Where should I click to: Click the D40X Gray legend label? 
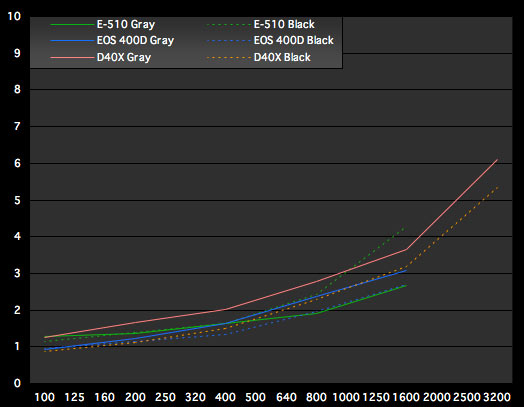[x=124, y=57]
